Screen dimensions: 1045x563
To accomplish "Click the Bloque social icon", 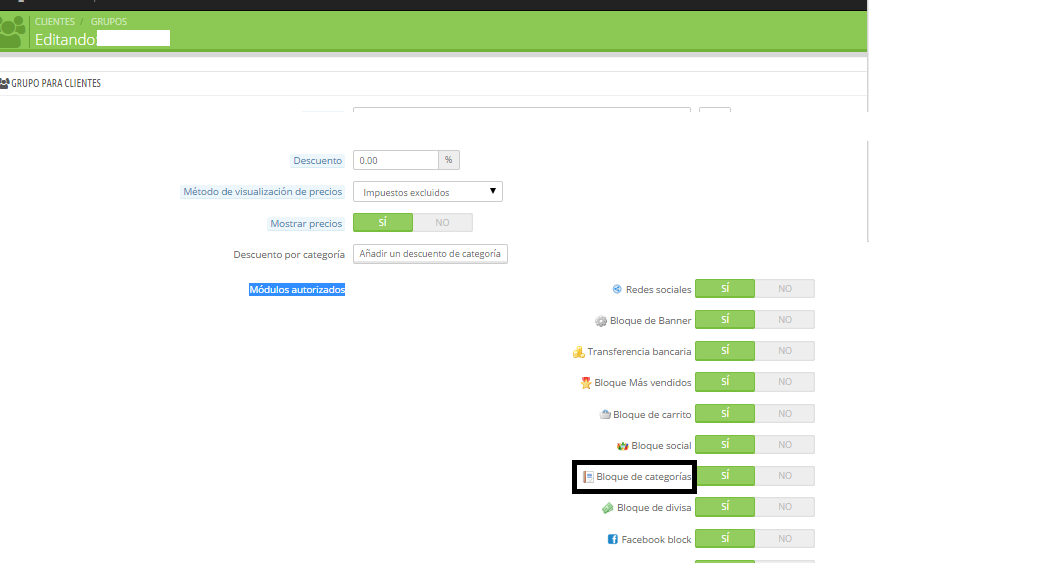I will 622,445.
